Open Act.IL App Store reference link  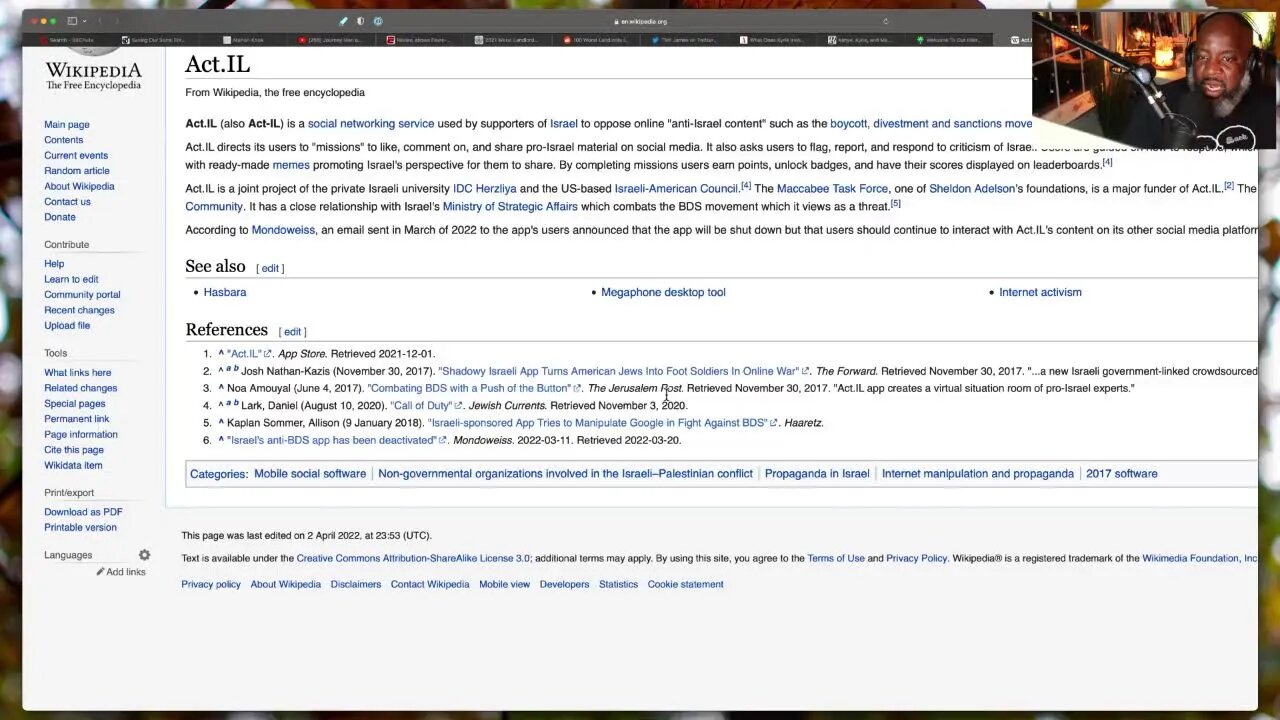click(x=244, y=353)
